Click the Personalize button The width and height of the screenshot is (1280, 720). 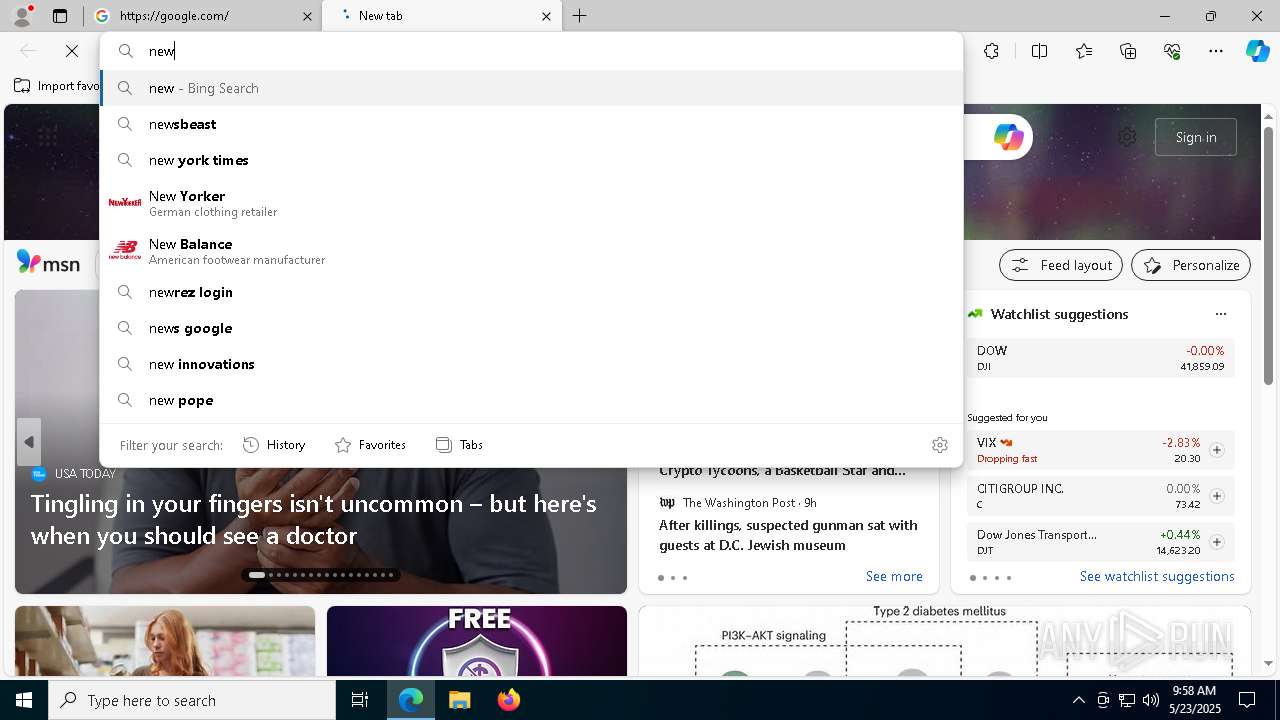[1191, 265]
